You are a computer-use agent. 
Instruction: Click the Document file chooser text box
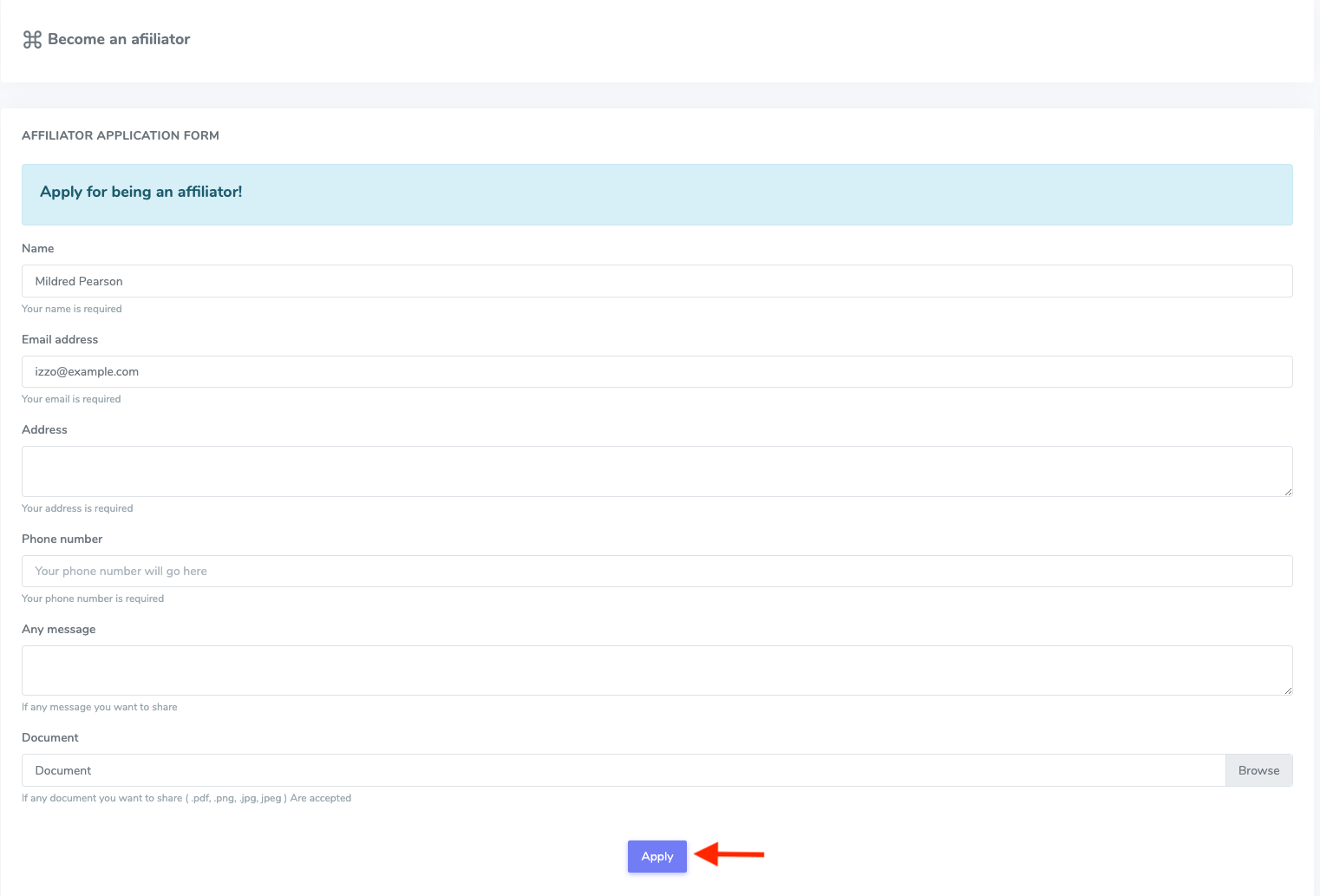point(623,770)
